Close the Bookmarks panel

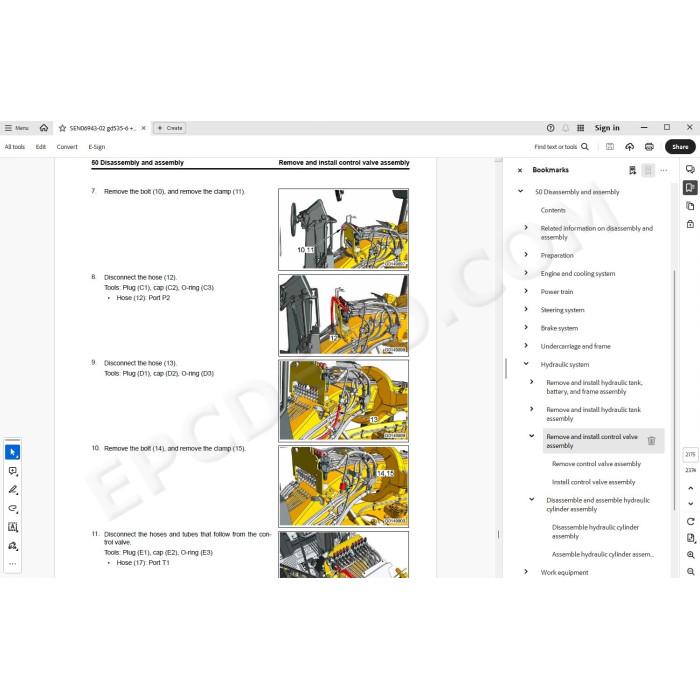[520, 170]
